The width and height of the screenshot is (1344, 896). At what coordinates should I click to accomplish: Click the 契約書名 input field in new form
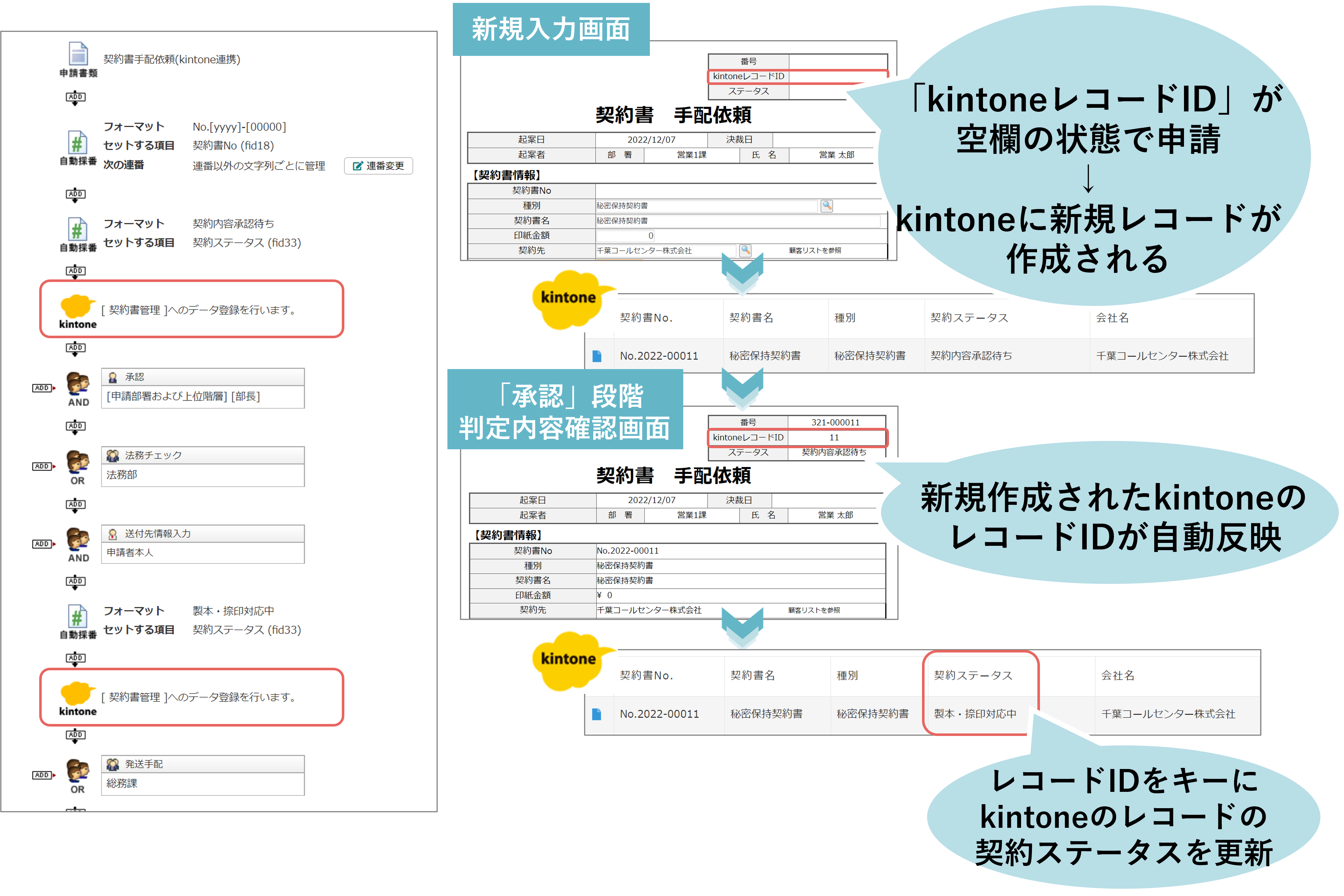(738, 221)
